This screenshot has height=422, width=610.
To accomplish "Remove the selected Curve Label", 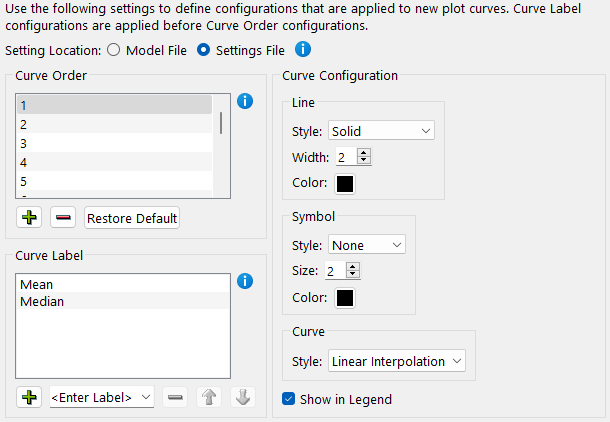I will [175, 397].
